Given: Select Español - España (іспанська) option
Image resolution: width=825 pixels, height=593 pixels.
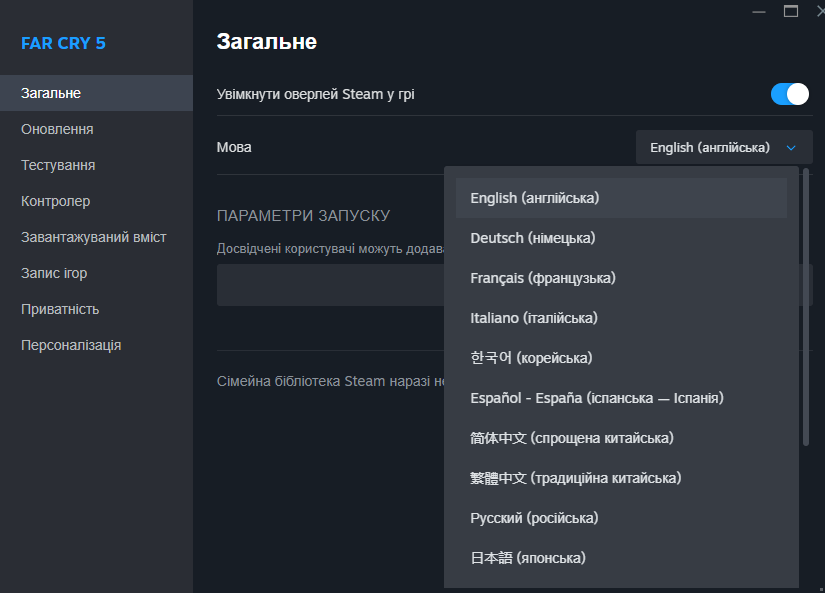Looking at the screenshot, I should (x=621, y=398).
